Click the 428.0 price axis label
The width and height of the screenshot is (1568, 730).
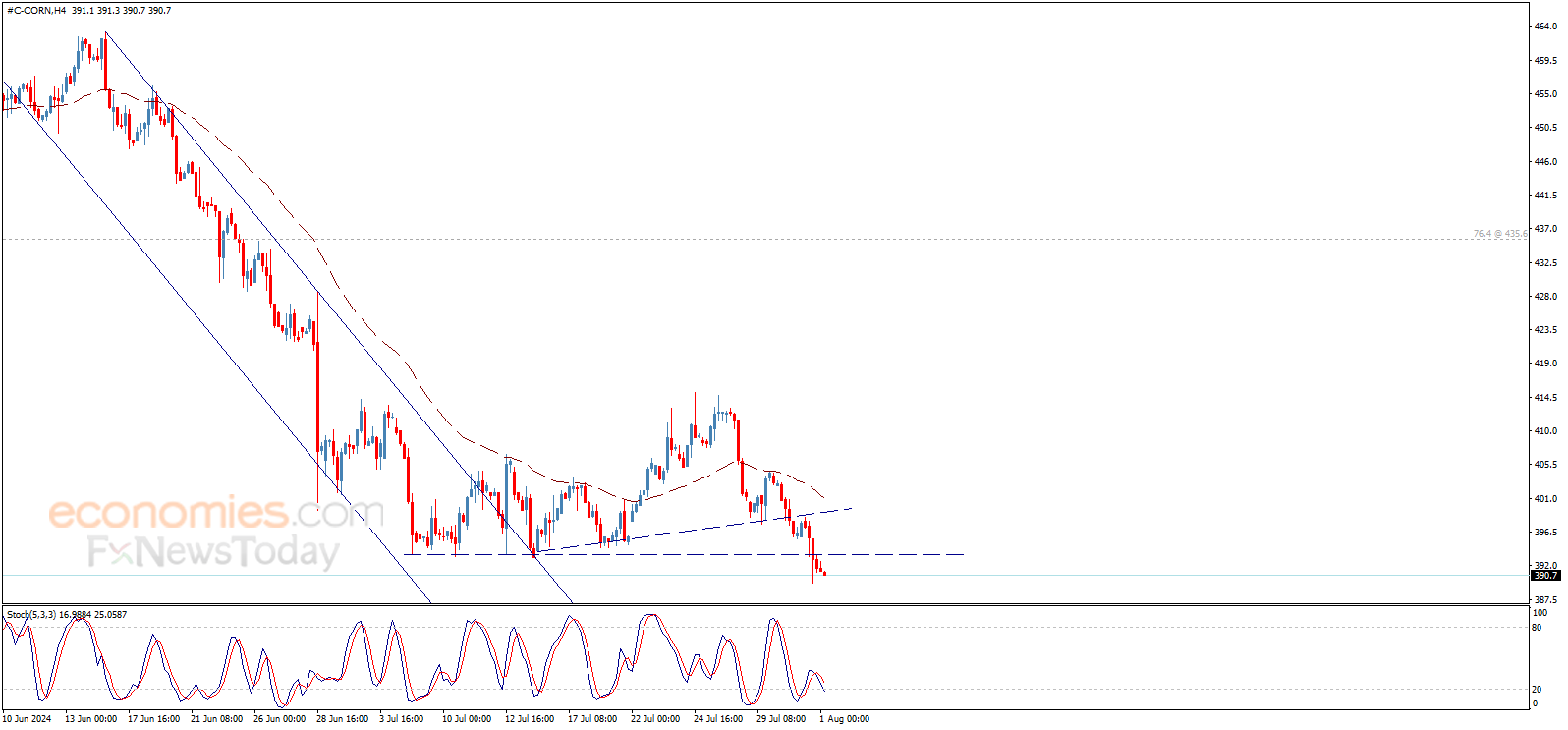click(1545, 297)
